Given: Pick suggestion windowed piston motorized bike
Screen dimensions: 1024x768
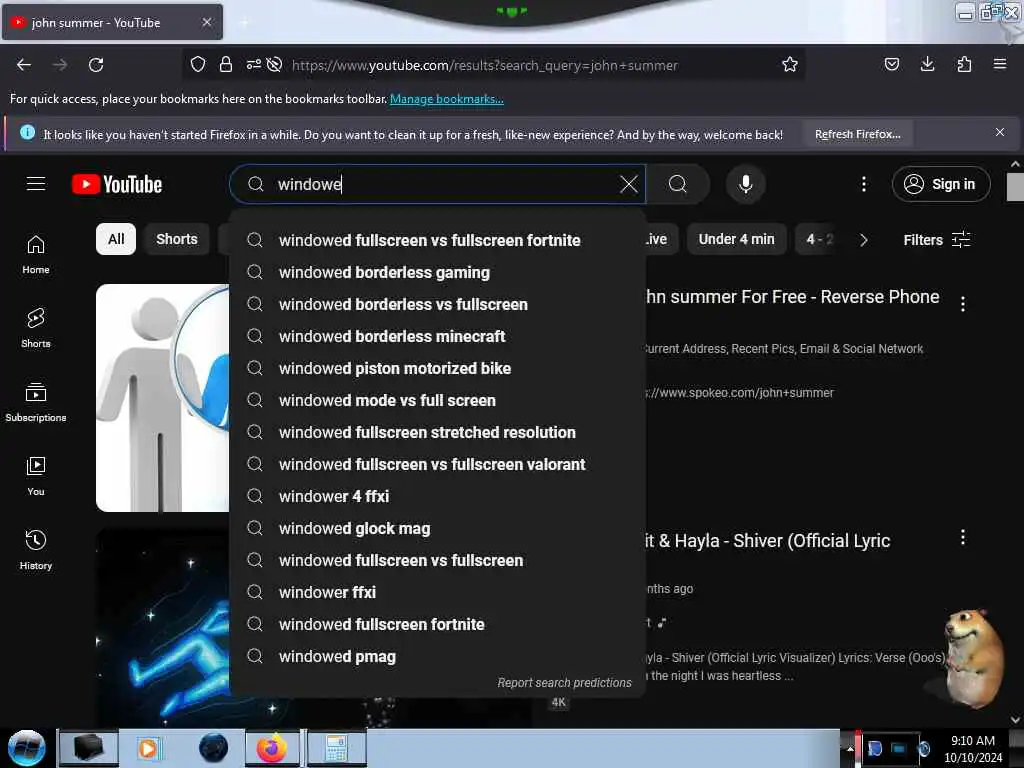Looking at the screenshot, I should point(438,368).
